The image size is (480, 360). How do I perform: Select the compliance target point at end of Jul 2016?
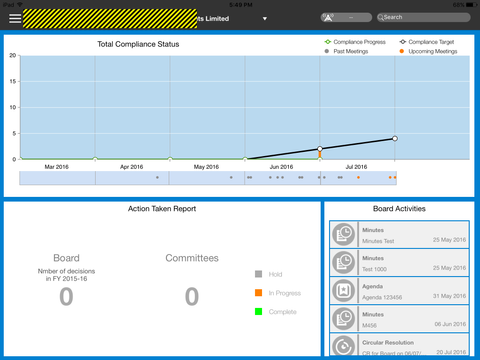click(x=395, y=138)
